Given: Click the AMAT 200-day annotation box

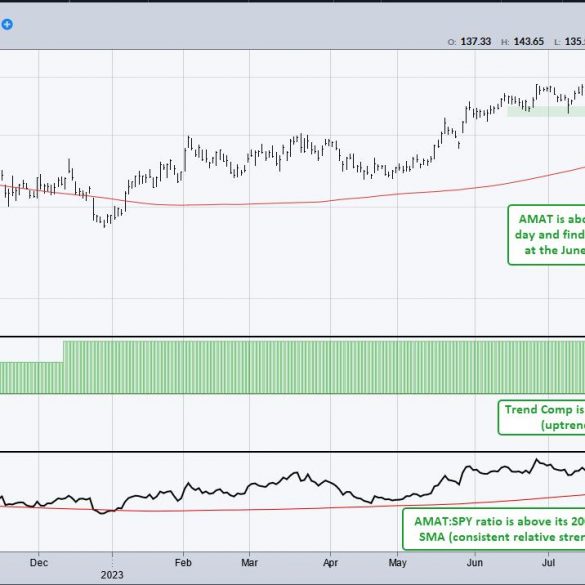Looking at the screenshot, I should pos(546,235).
